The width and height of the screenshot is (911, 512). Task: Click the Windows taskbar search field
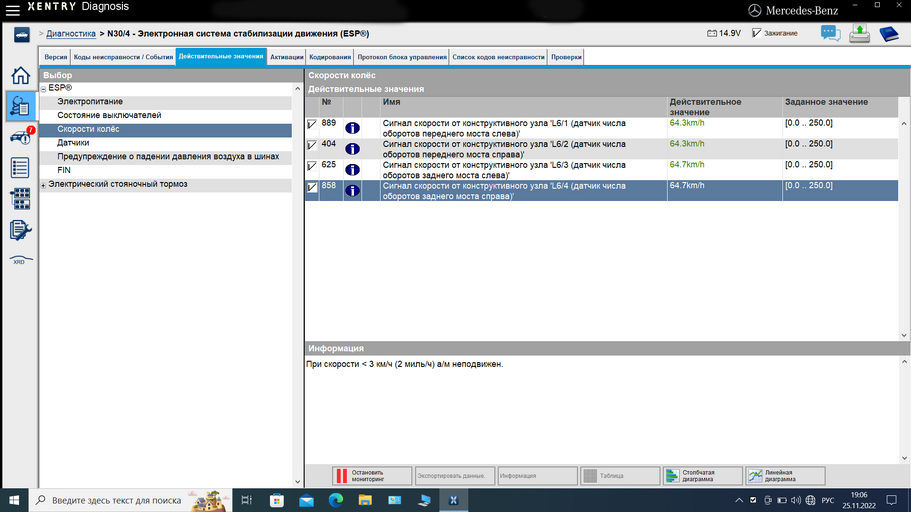(131, 500)
